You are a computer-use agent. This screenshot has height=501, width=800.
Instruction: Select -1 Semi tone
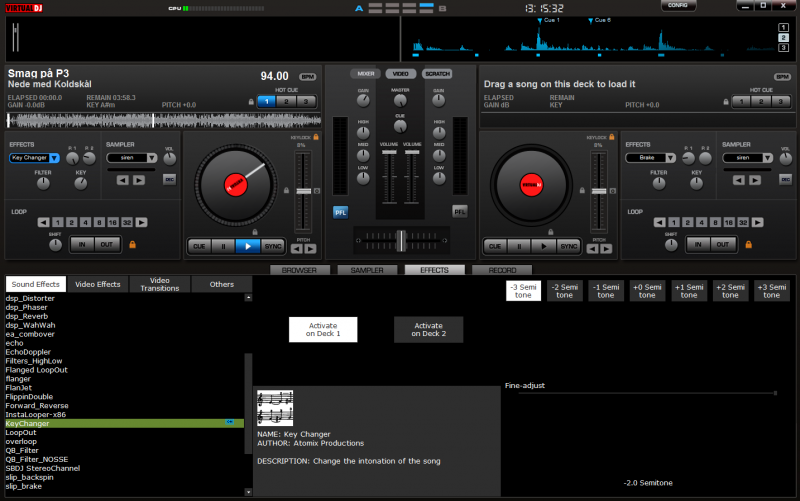[x=606, y=291]
